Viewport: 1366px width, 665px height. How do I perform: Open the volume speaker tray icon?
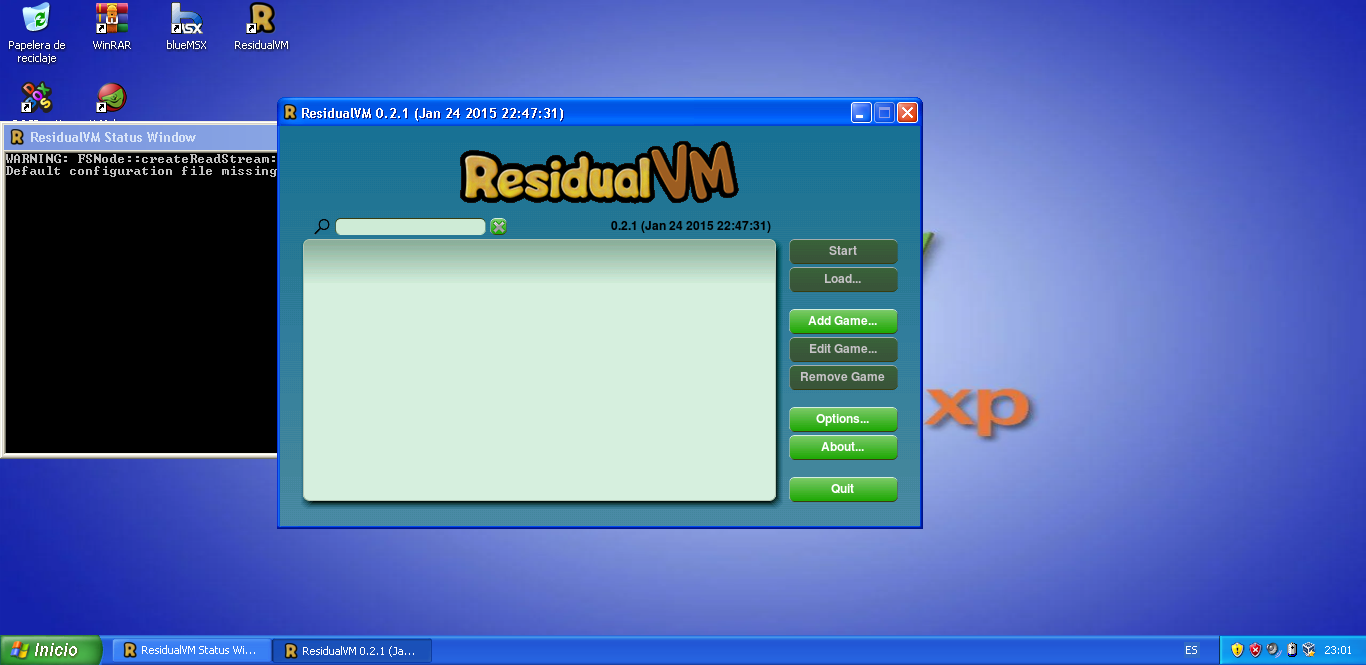(1273, 650)
